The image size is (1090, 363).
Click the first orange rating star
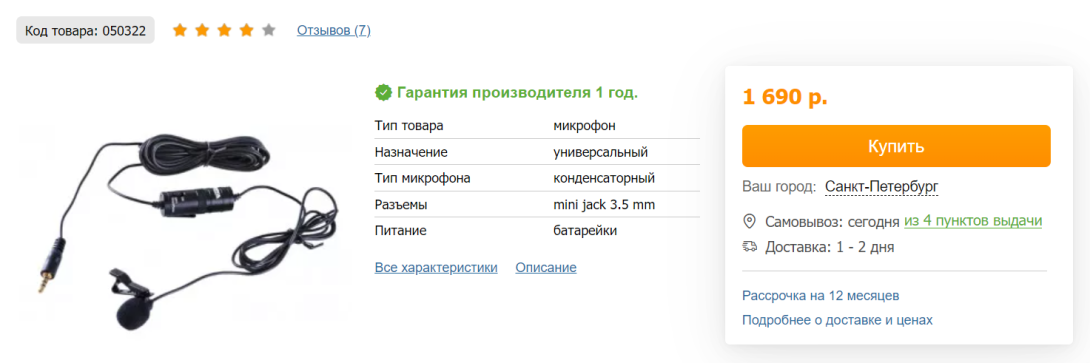coord(180,30)
